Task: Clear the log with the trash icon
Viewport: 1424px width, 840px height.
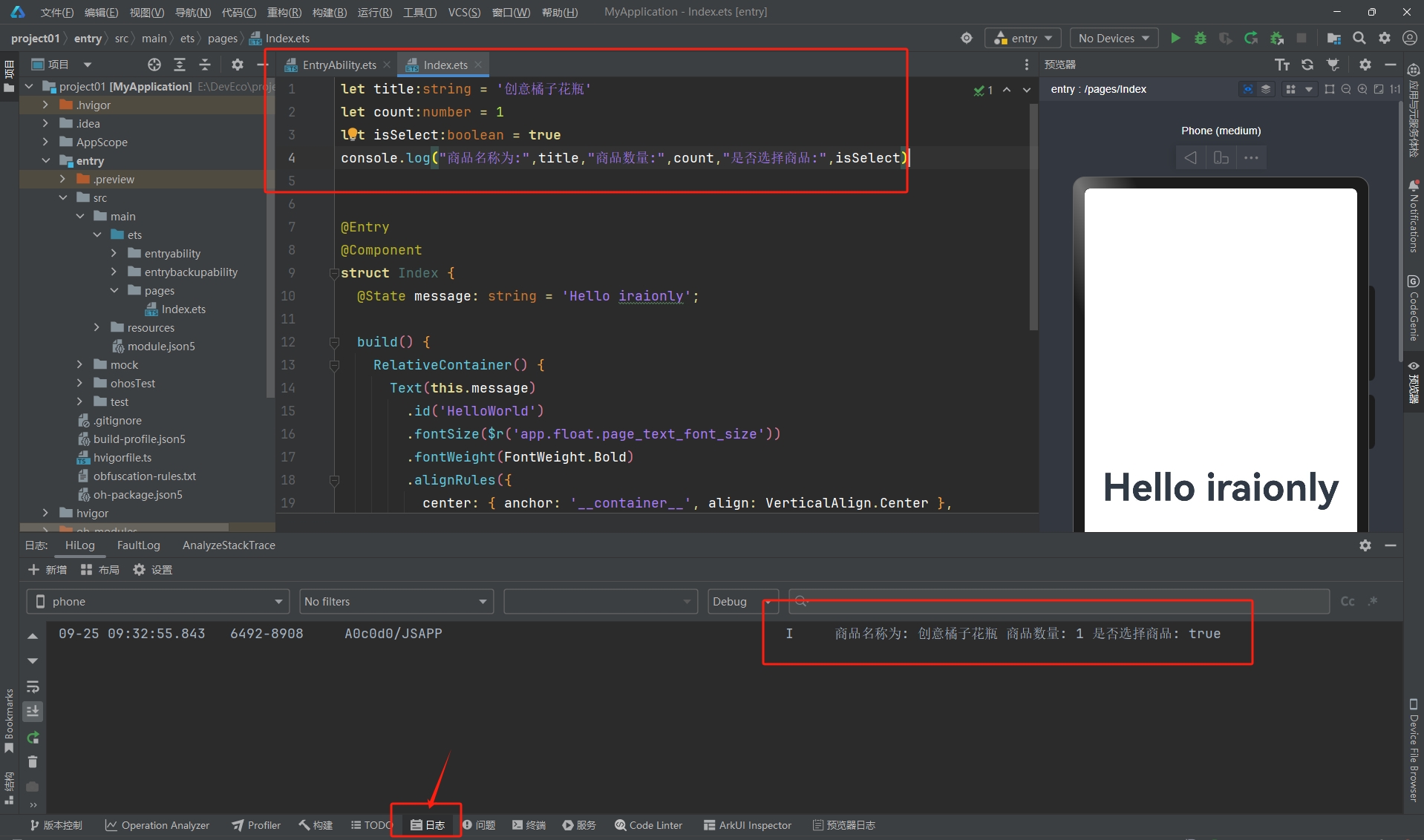Action: tap(33, 761)
